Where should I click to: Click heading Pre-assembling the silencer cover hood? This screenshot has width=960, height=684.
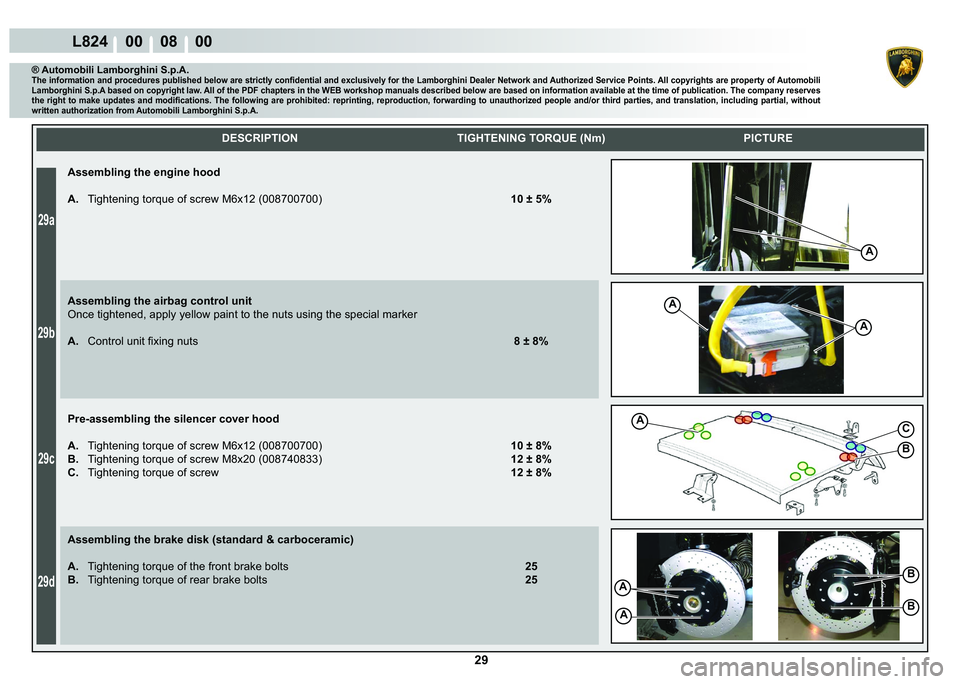point(173,419)
